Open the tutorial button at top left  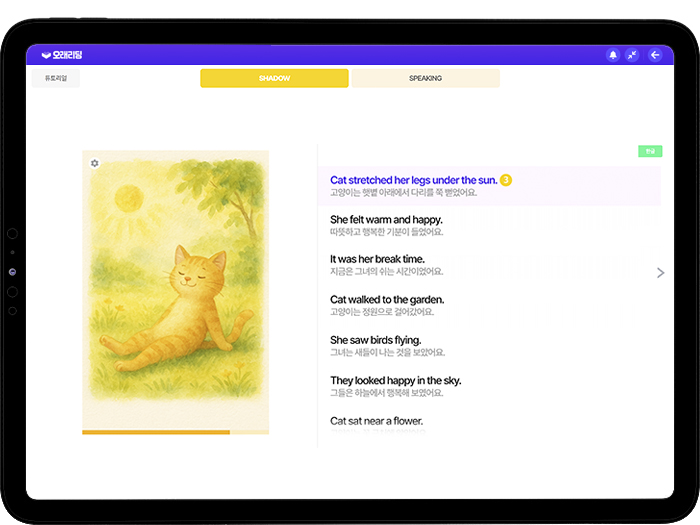point(55,78)
